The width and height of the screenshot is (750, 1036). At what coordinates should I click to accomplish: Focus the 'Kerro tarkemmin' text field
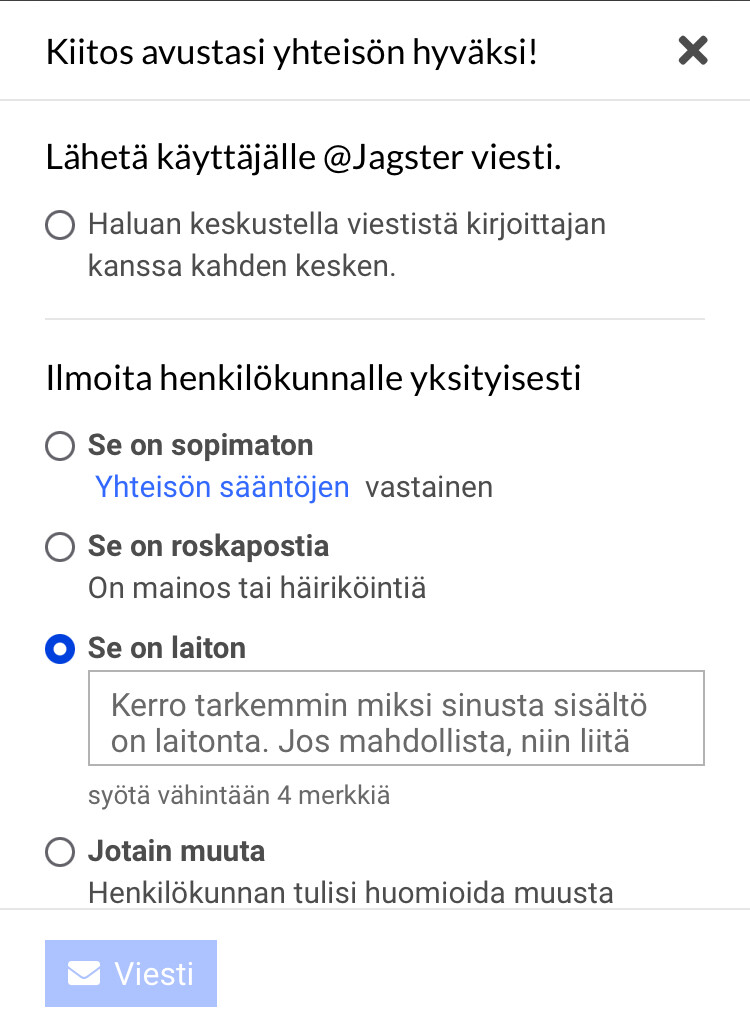point(396,718)
